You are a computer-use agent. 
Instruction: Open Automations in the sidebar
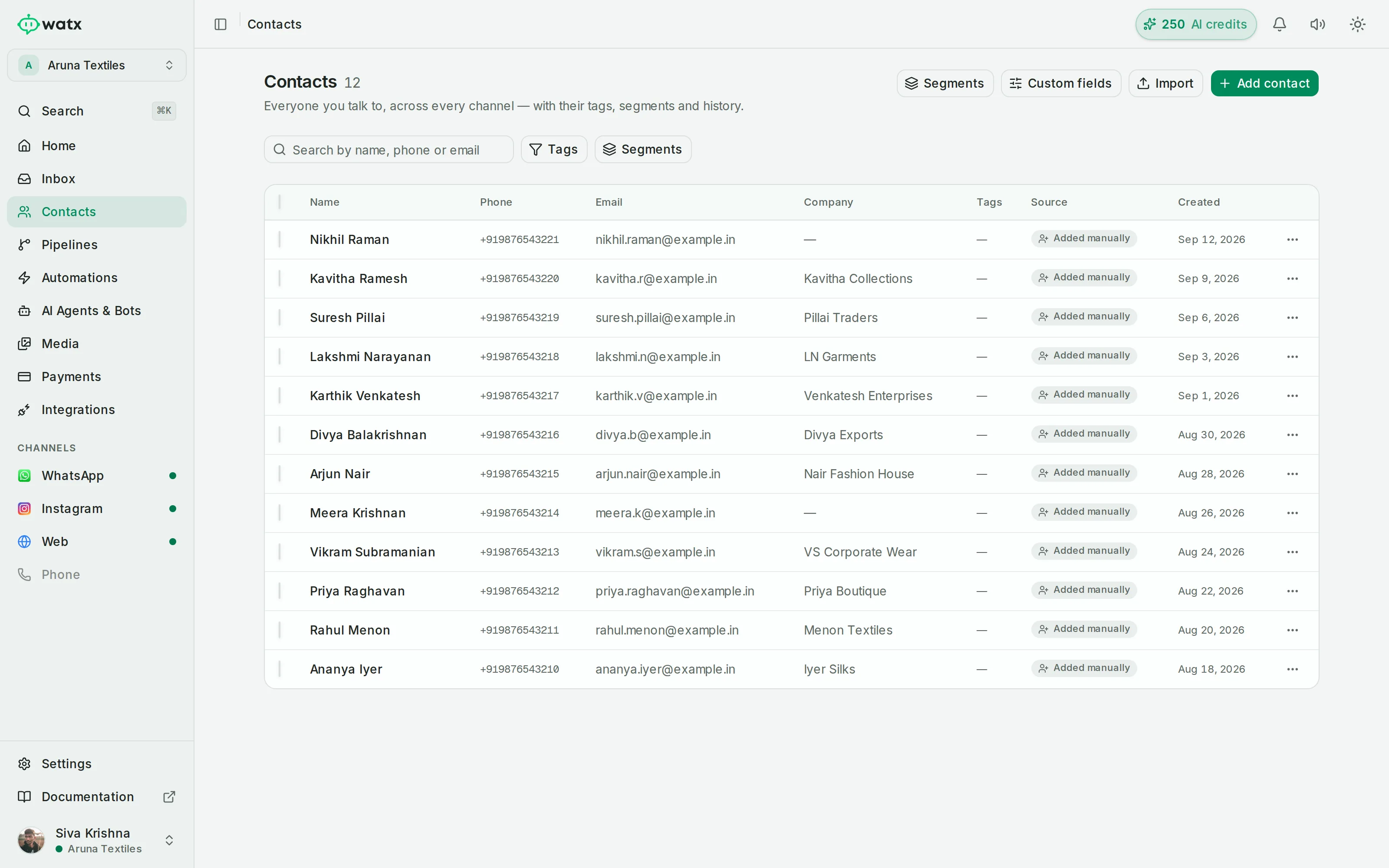(x=96, y=278)
